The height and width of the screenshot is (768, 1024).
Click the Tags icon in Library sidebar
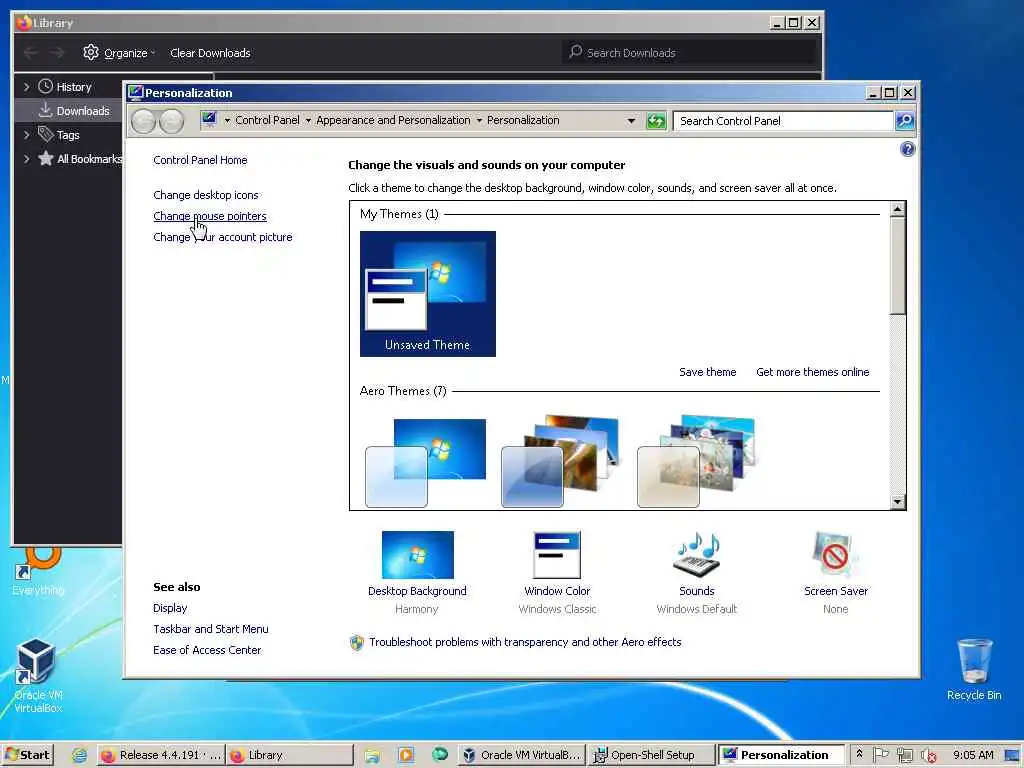point(45,135)
